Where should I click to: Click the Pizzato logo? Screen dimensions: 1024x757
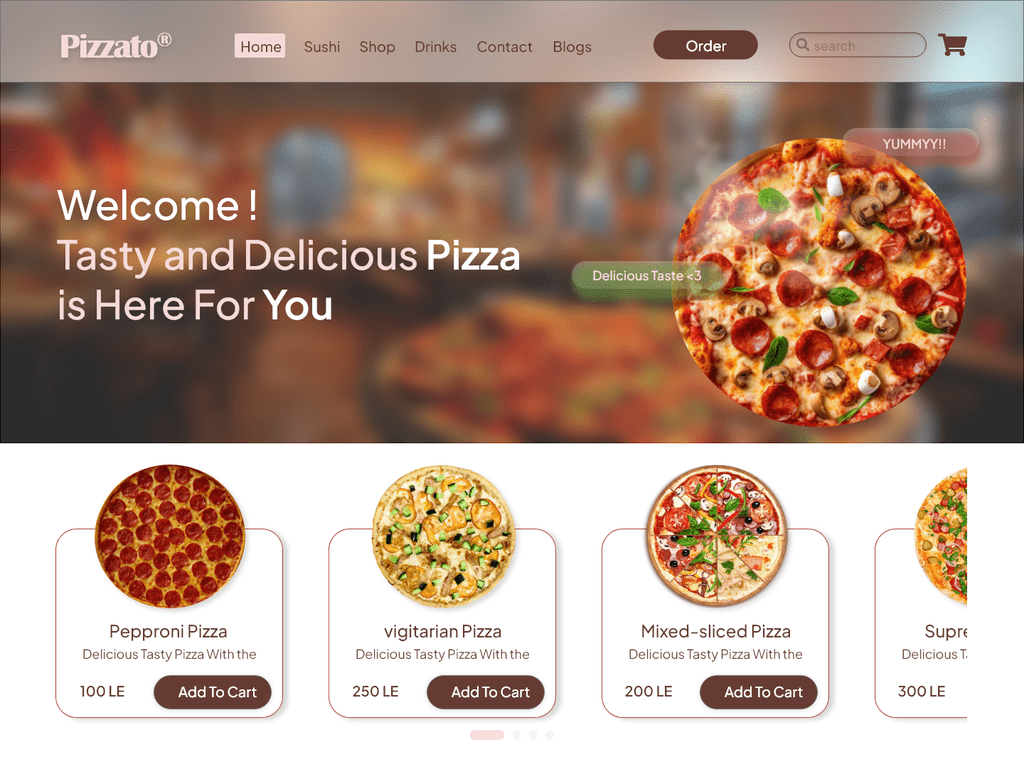coord(116,46)
